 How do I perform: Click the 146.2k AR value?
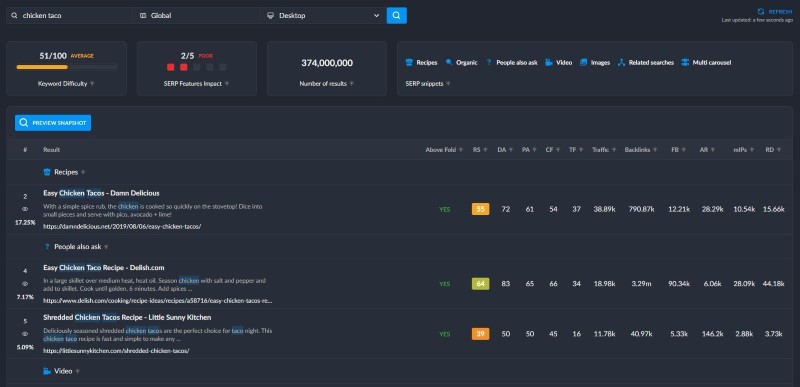pos(712,334)
